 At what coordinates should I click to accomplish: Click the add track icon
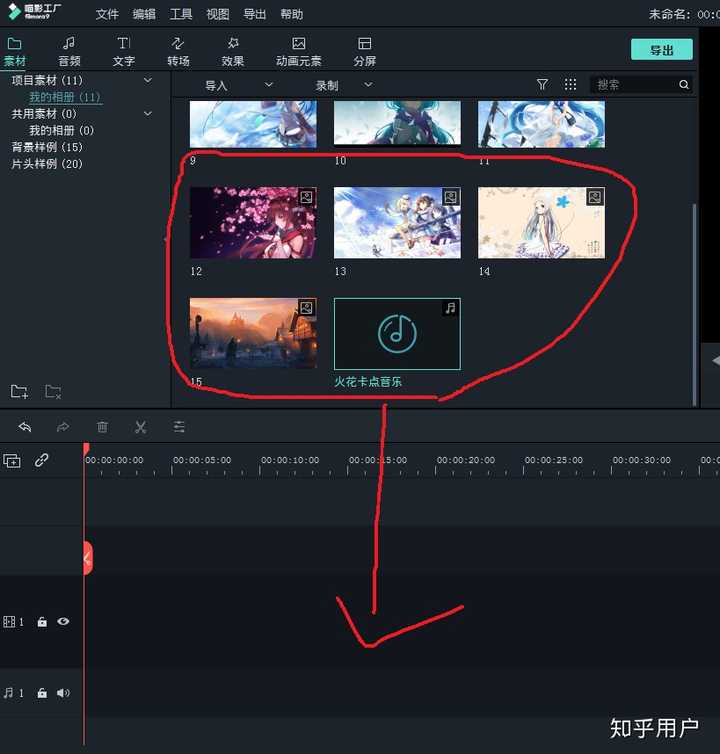[12, 461]
